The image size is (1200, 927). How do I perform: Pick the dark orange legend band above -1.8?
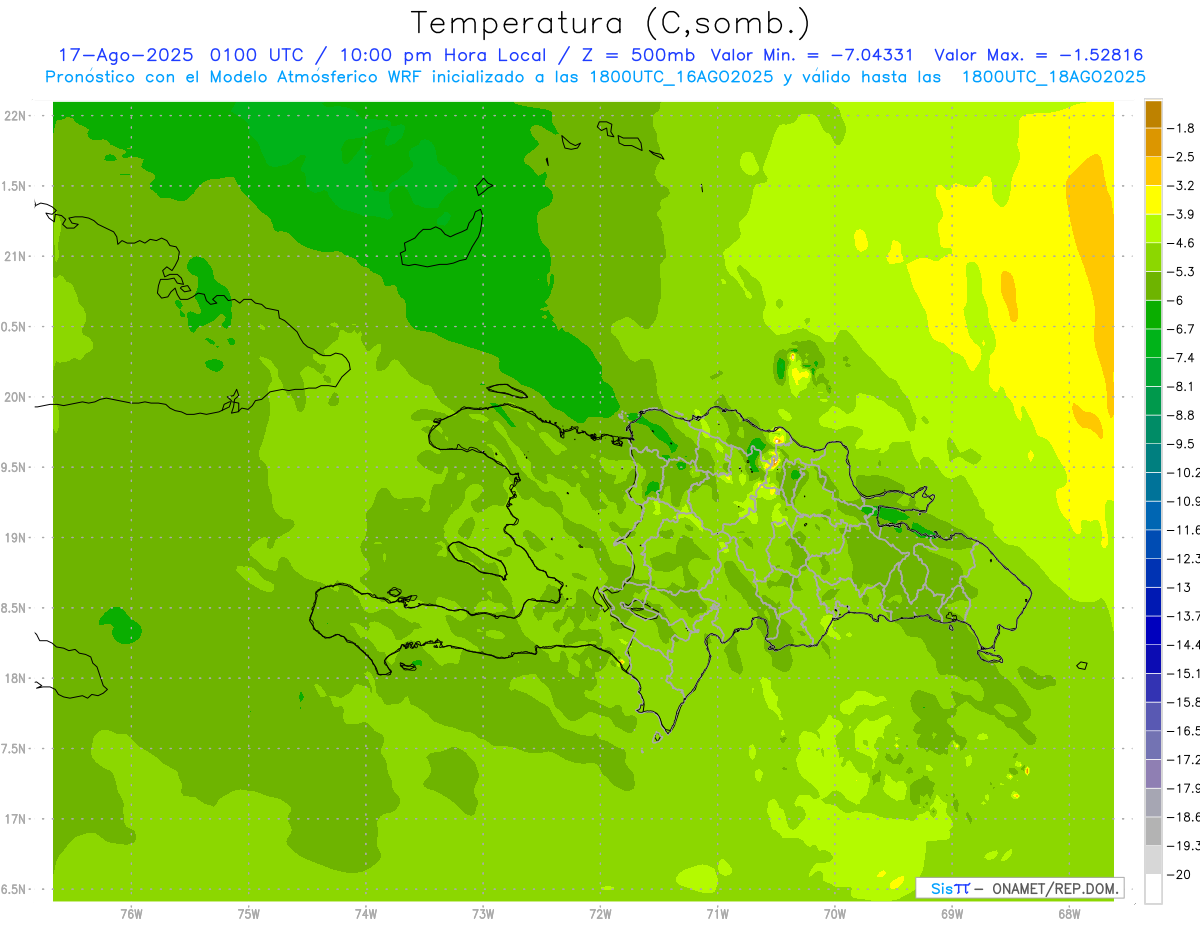pos(1153,114)
